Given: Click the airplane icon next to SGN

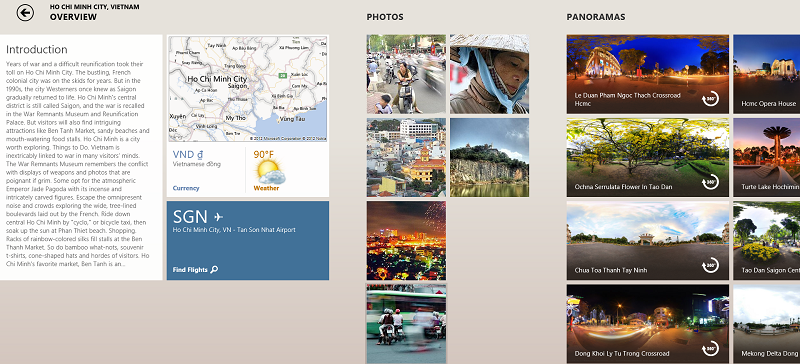Looking at the screenshot, I should tap(218, 216).
